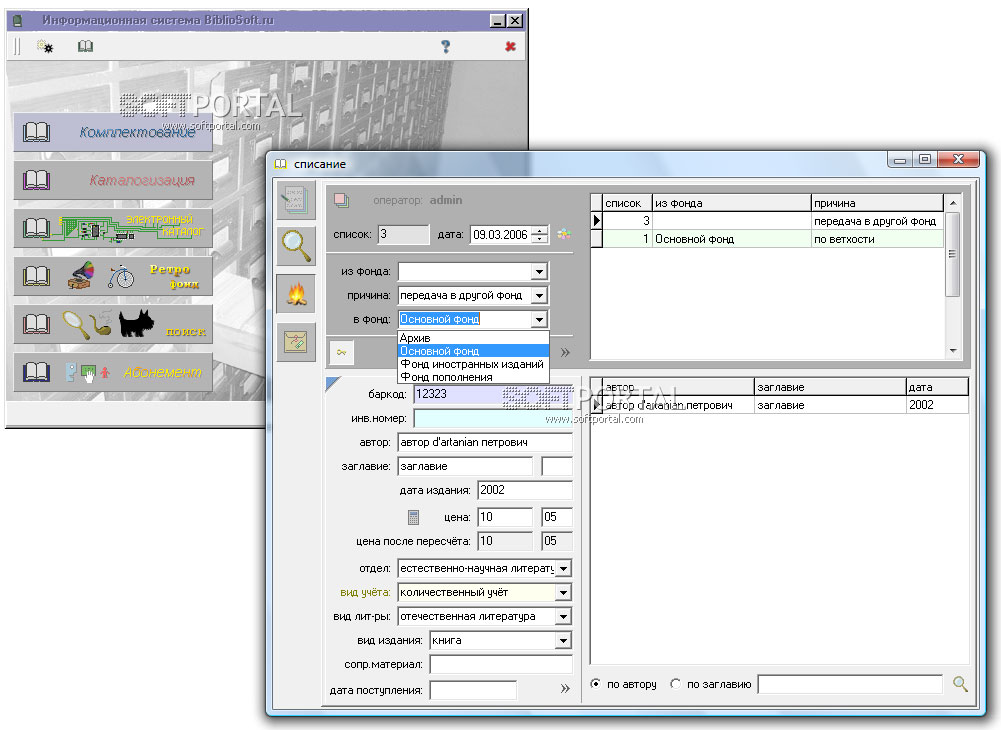The height and width of the screenshot is (730, 1001).
Task: Select the 'по автору' radio button
Action: (596, 683)
